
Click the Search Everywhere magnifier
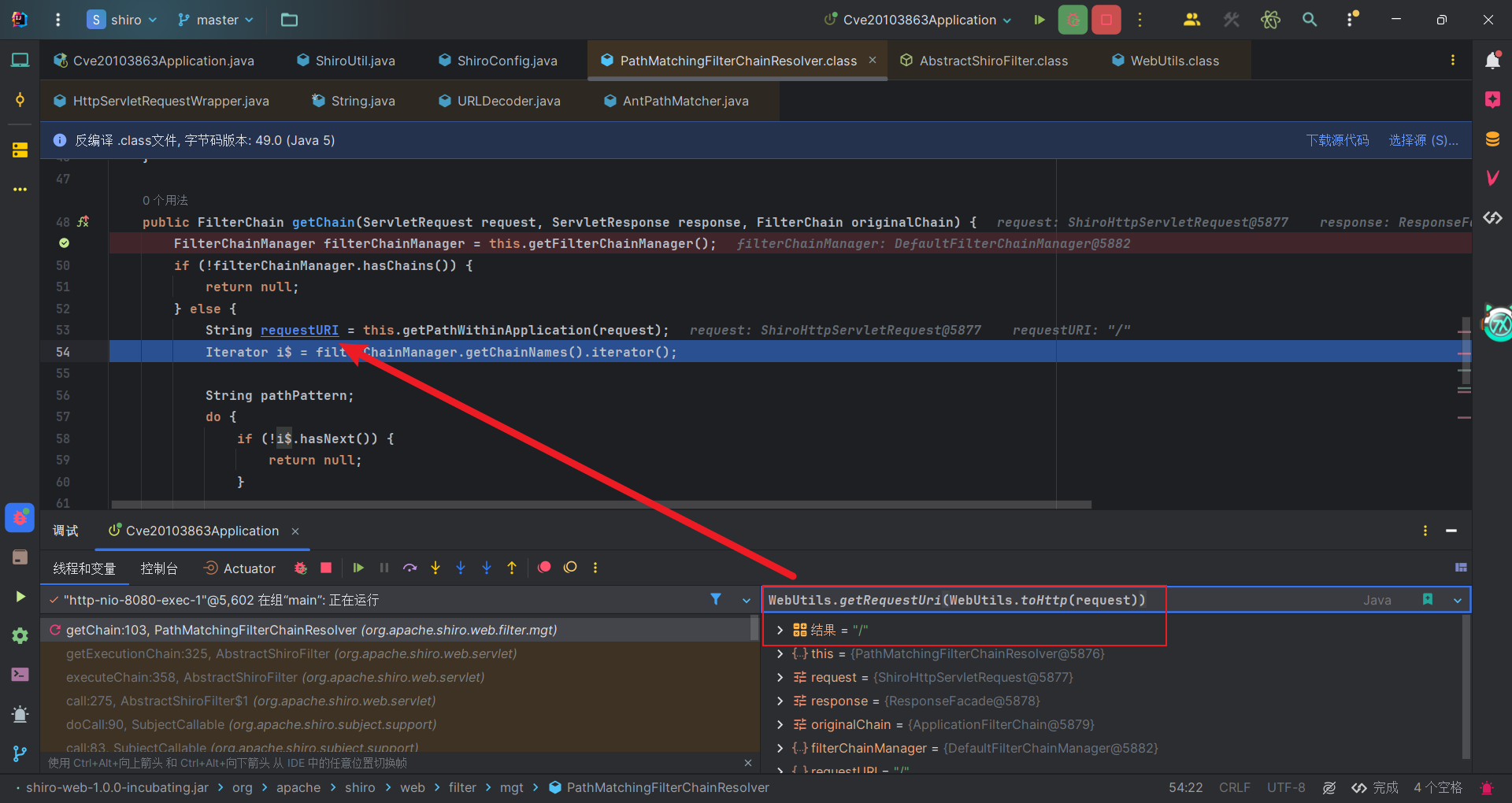(x=1310, y=20)
